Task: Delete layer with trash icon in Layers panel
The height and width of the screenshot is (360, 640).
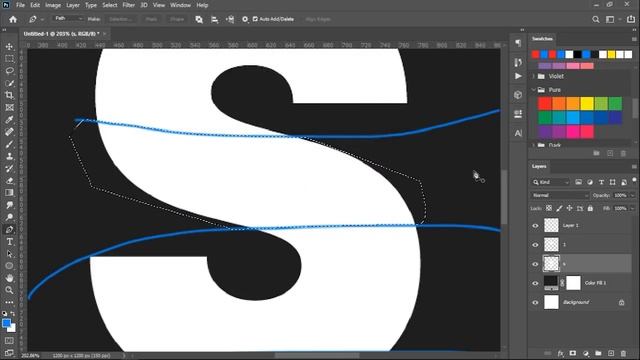Action: [x=623, y=353]
